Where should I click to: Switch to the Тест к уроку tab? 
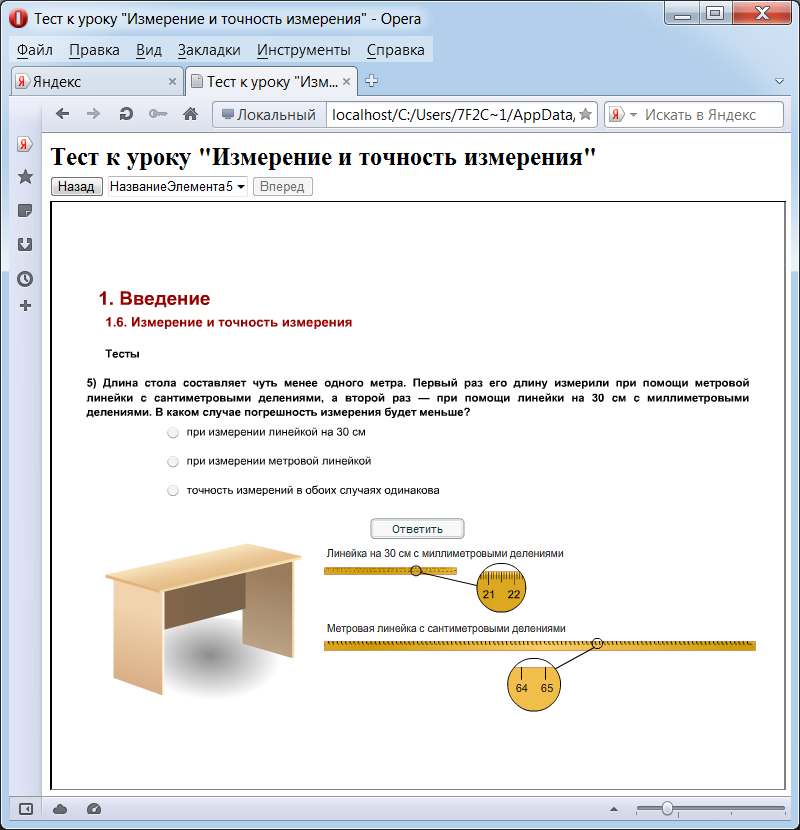point(272,82)
